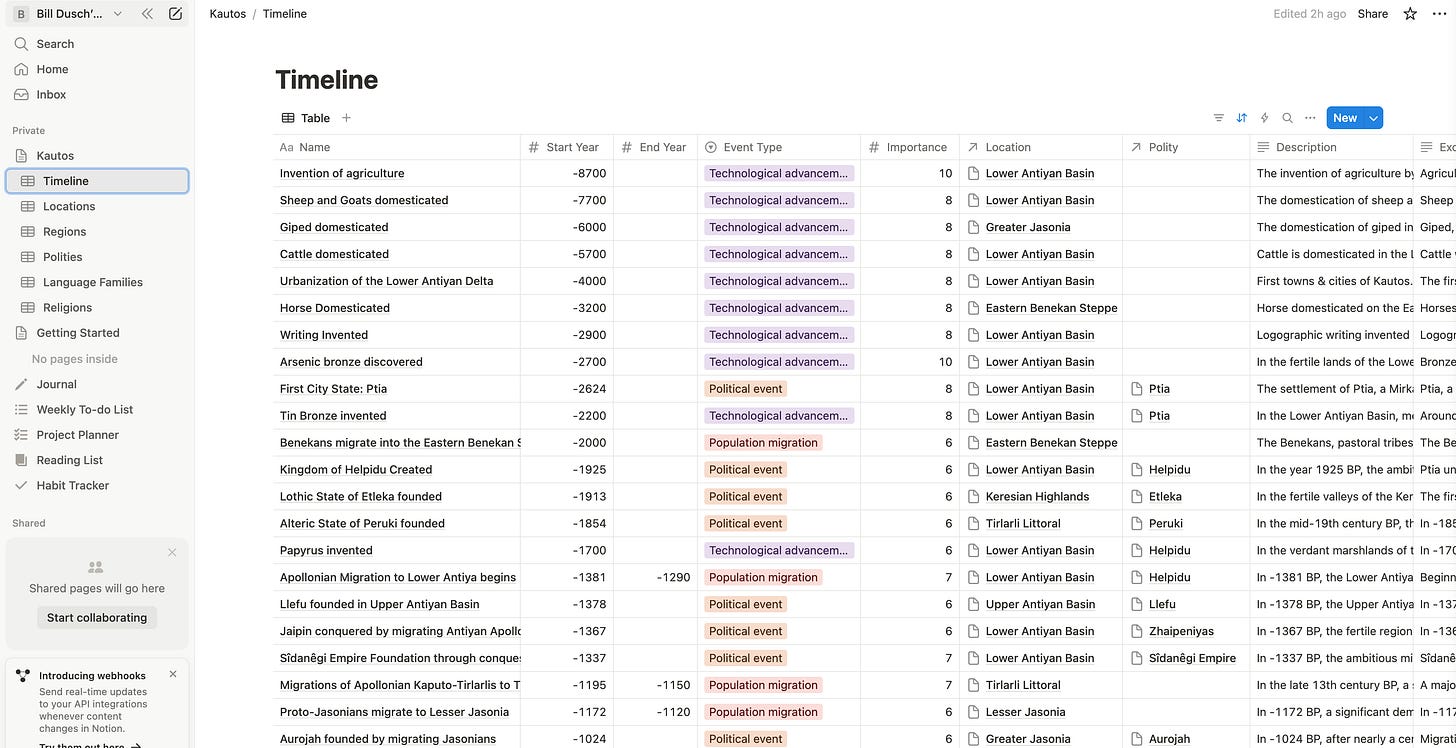Go to Home in sidebar
The image size is (1456, 748).
[97, 69]
